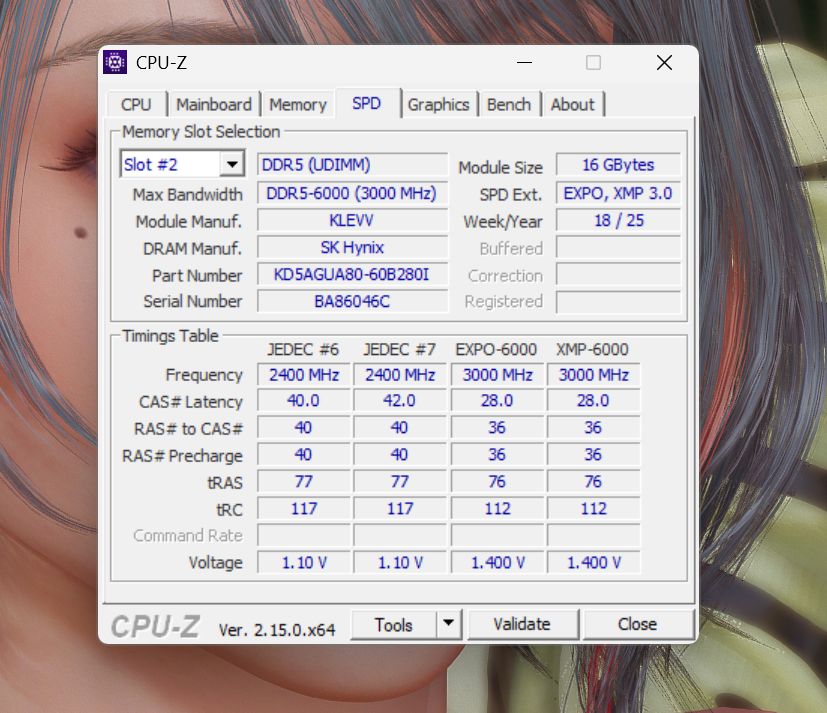Click JEDEC #6 tRC 117 cell

(304, 508)
